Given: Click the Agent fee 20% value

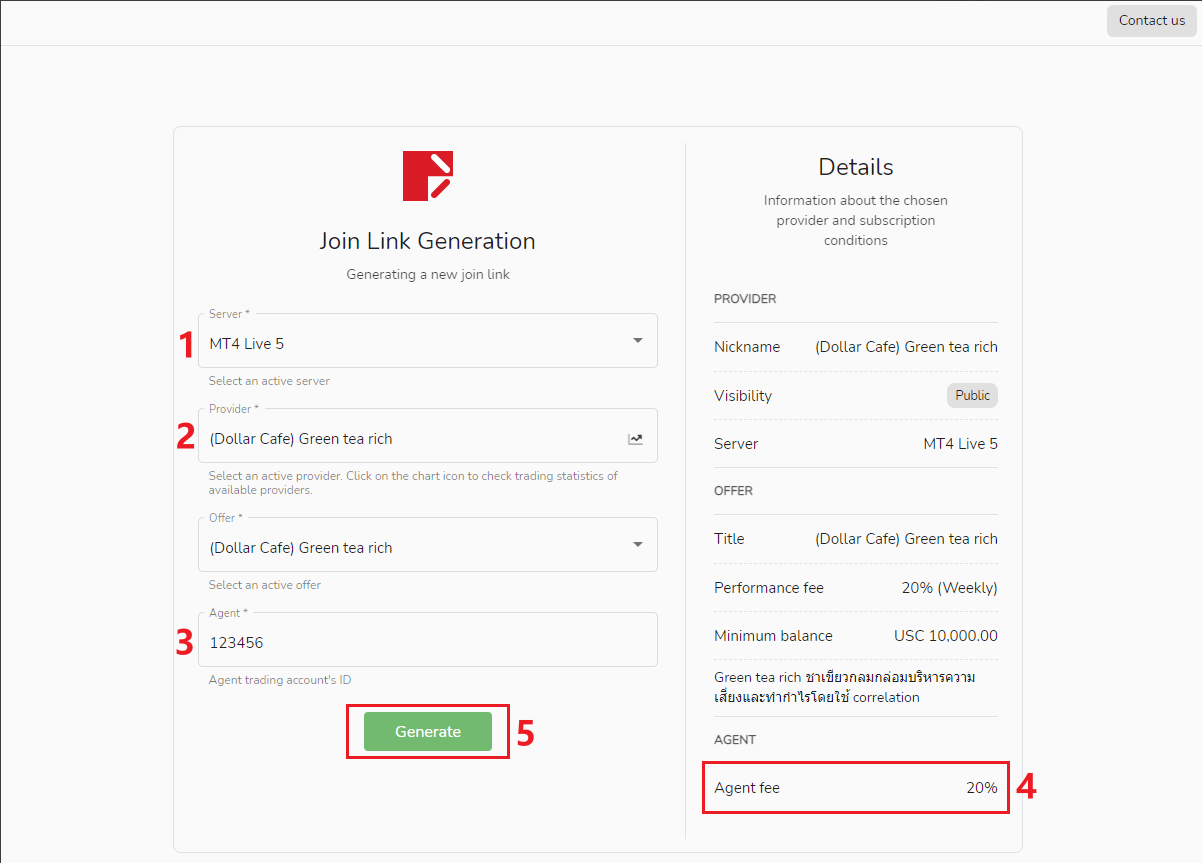Looking at the screenshot, I should [982, 788].
